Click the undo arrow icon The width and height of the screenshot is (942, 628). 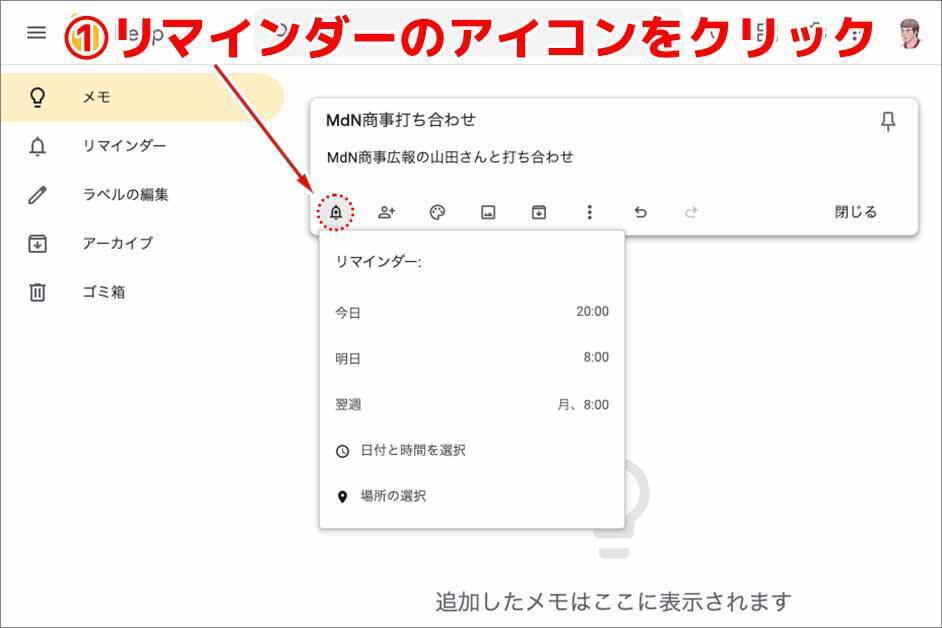641,212
